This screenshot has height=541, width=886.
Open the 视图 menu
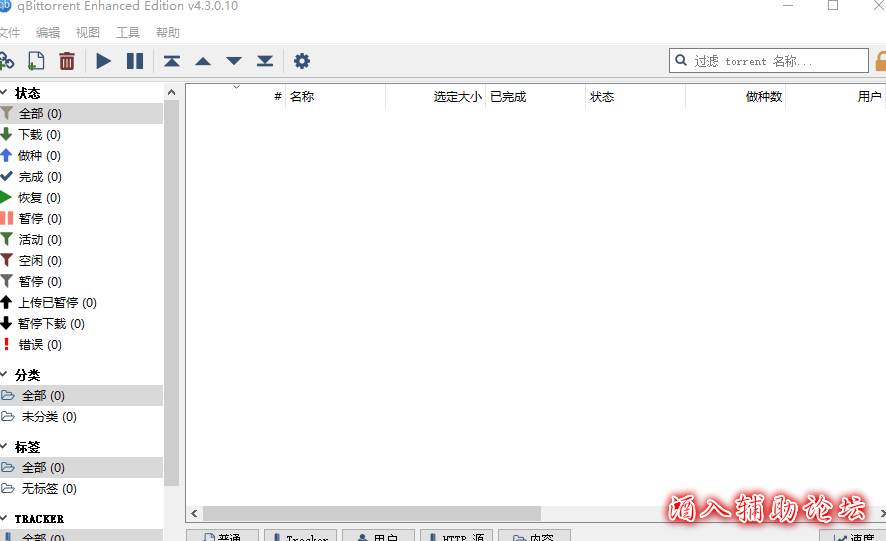pos(88,33)
